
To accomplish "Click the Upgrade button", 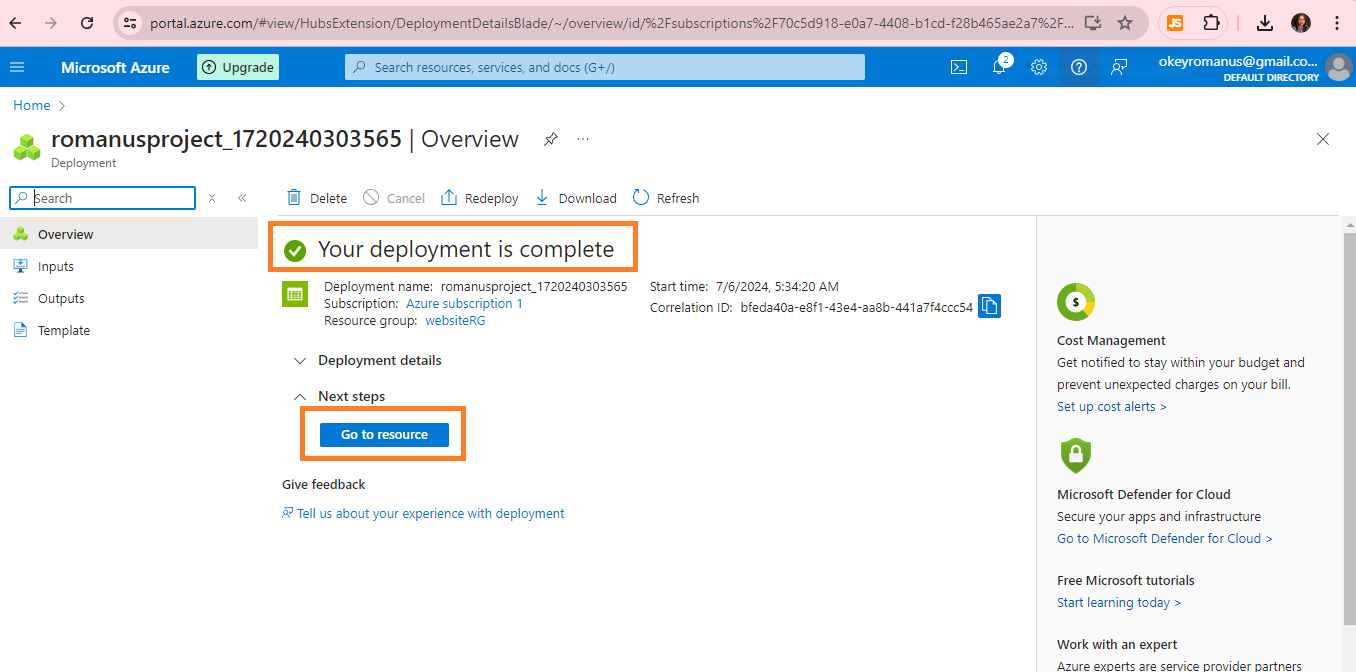I will 238,67.
